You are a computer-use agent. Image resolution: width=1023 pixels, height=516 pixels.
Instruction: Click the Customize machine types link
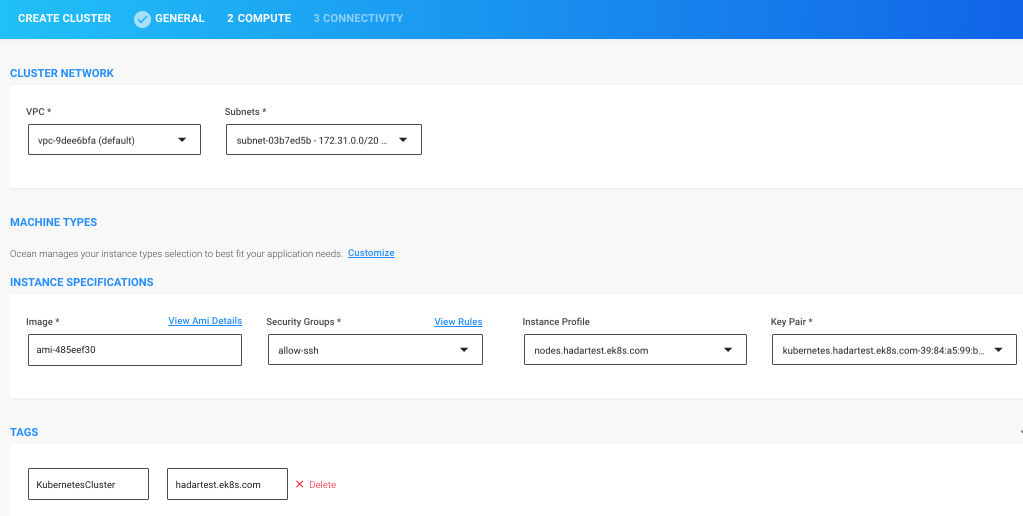click(x=371, y=253)
